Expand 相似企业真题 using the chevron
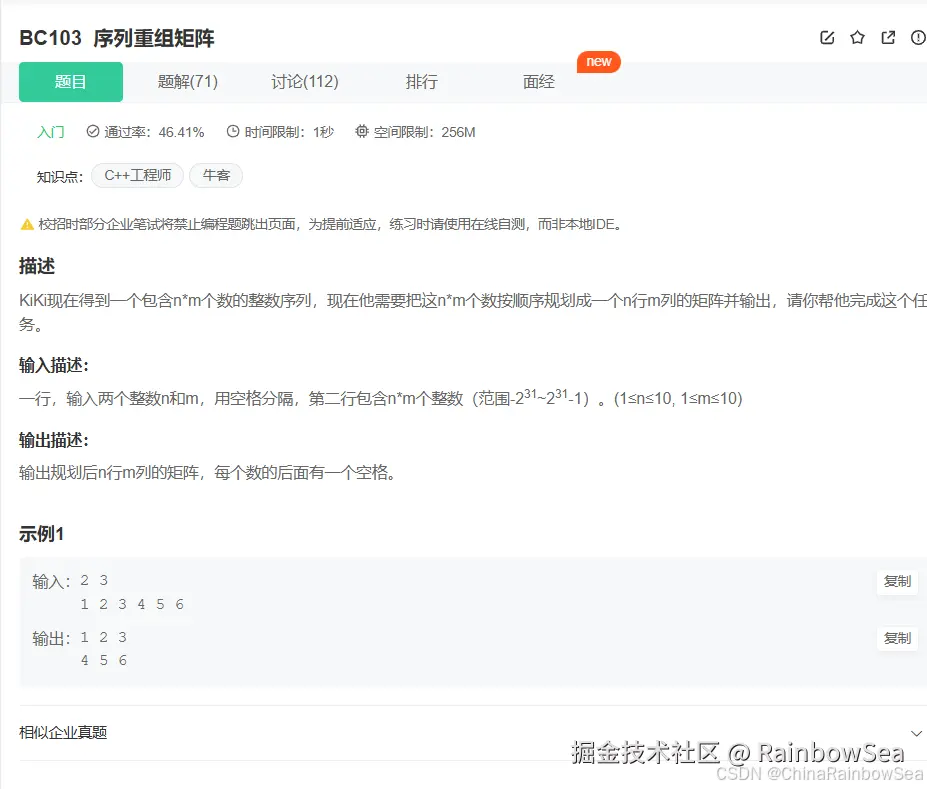The height and width of the screenshot is (789, 927). pos(916,733)
